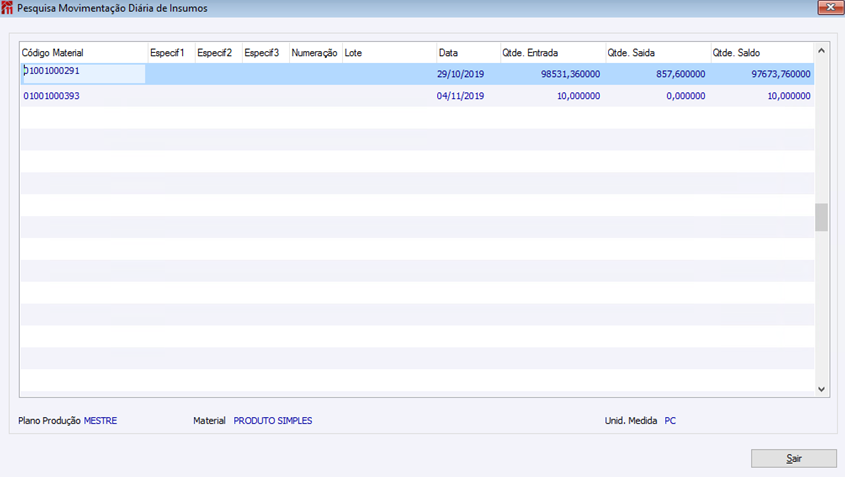Click the Numeração column header
This screenshot has width=845, height=477.
[316, 53]
